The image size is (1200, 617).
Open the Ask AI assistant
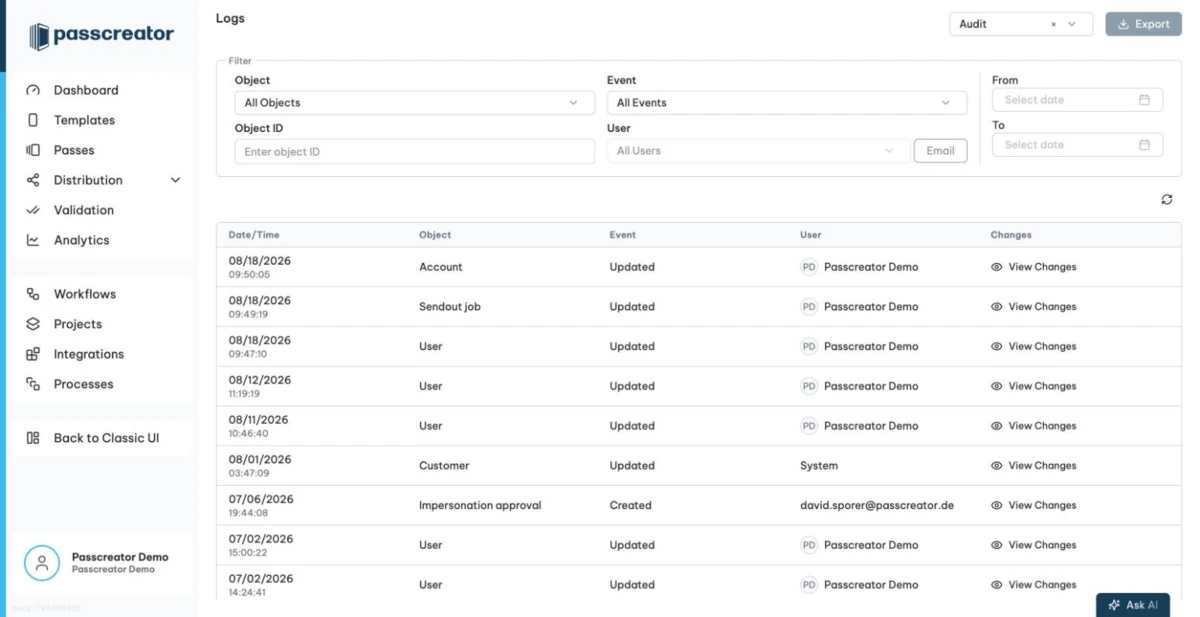pos(1133,605)
